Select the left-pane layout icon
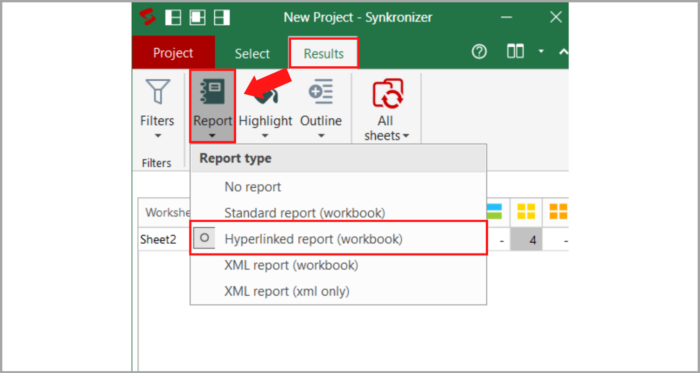This screenshot has height=373, width=700. 173,17
